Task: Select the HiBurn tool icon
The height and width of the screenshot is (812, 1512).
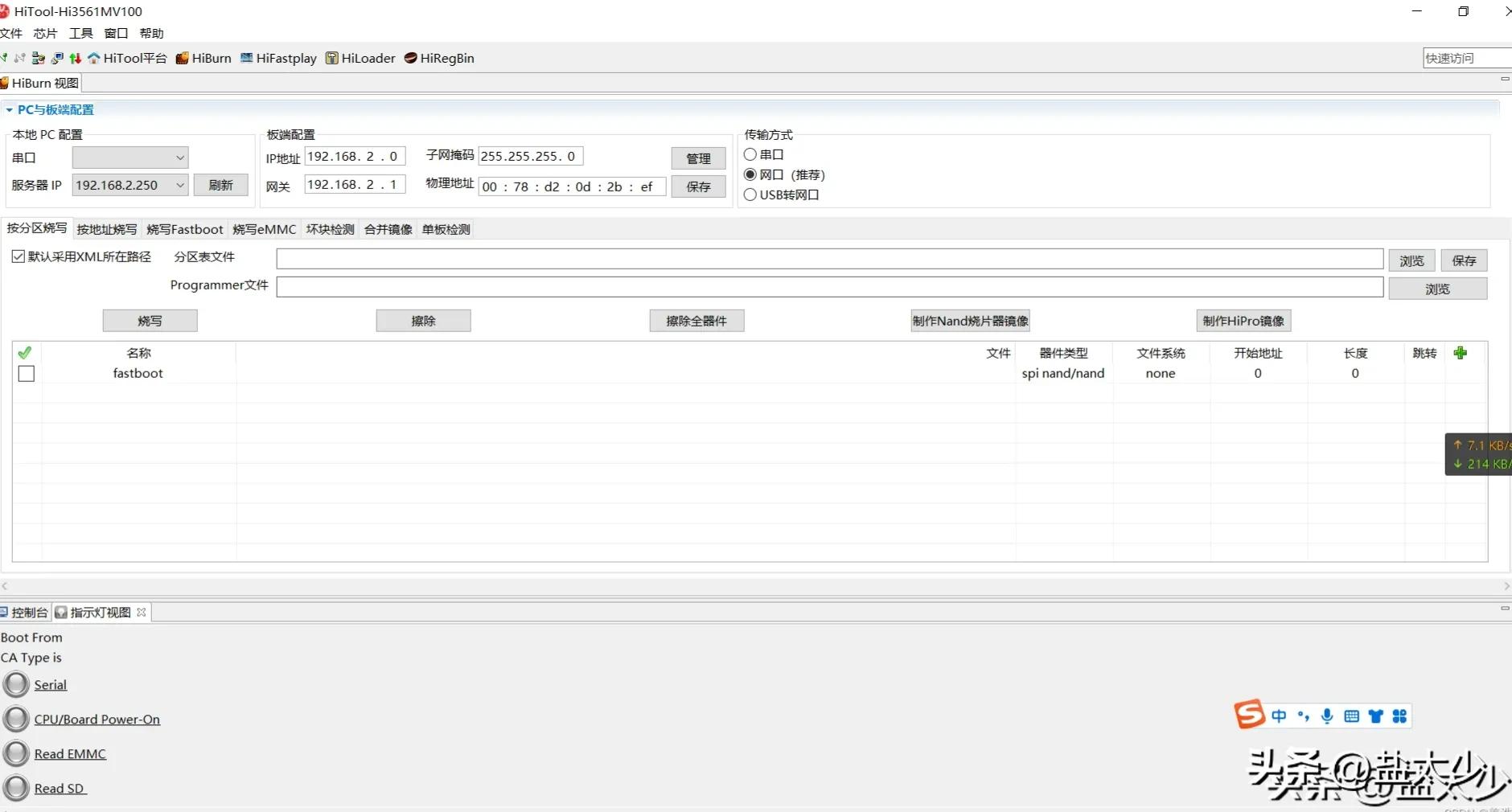Action: tap(203, 58)
